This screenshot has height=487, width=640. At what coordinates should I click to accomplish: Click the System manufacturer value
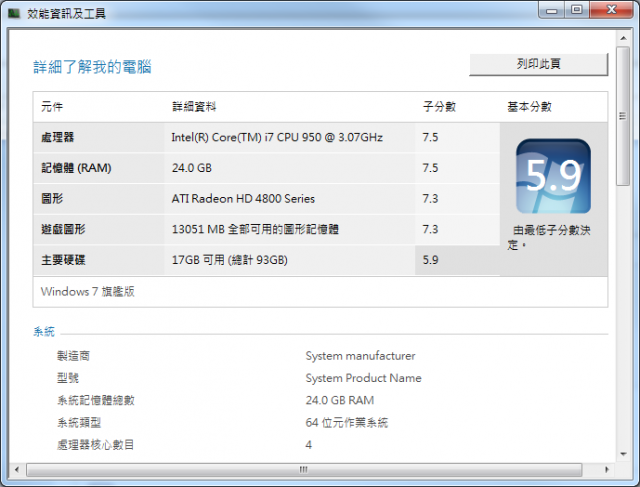click(x=360, y=356)
